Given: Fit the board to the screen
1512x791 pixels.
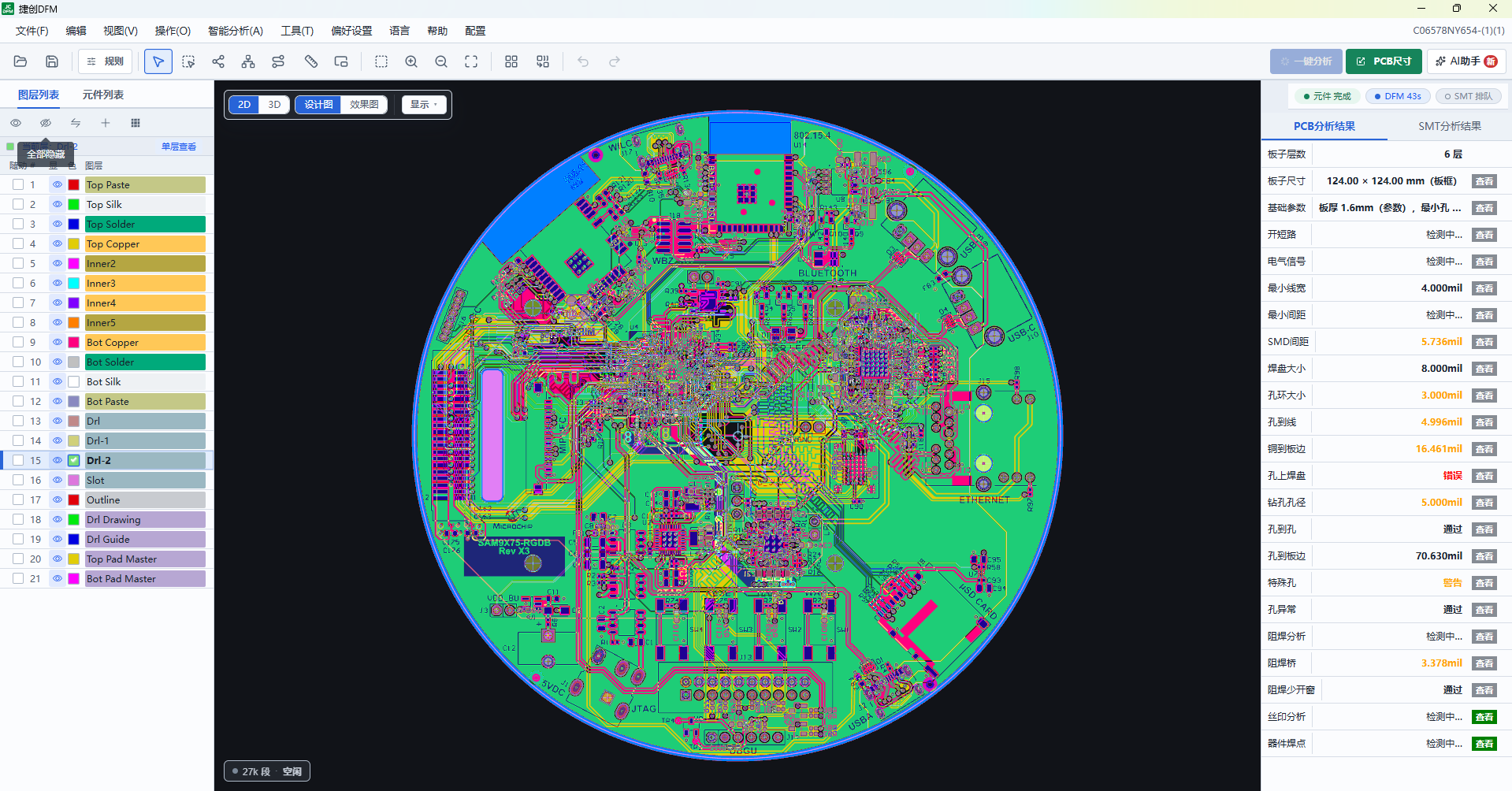Looking at the screenshot, I should [471, 61].
